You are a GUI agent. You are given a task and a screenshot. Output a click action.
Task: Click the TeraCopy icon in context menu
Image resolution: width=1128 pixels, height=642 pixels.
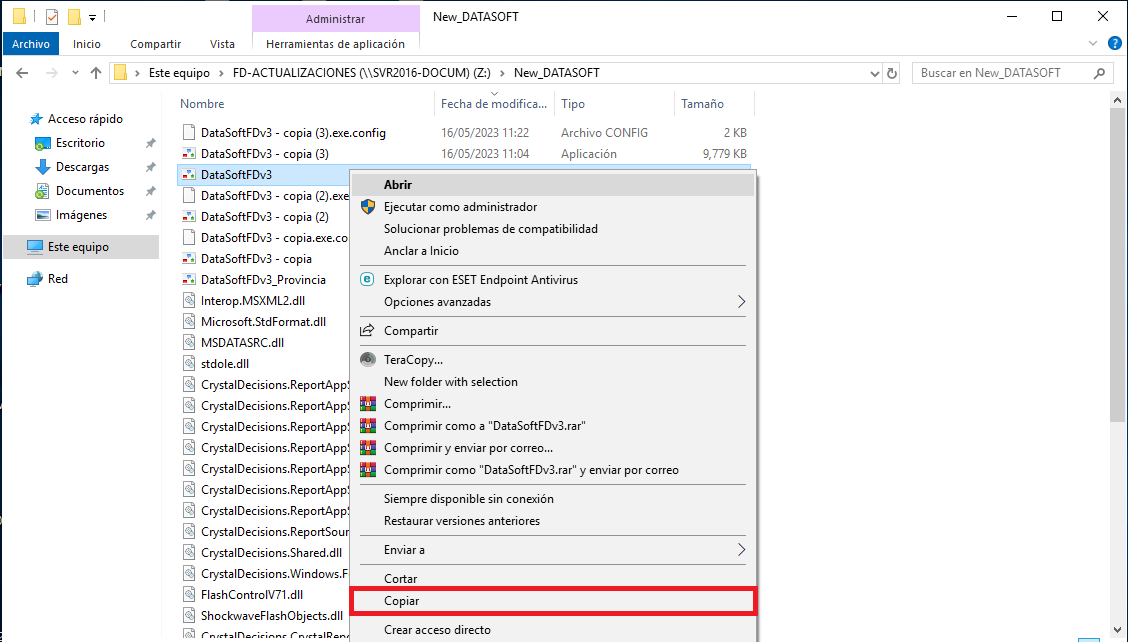coord(368,359)
